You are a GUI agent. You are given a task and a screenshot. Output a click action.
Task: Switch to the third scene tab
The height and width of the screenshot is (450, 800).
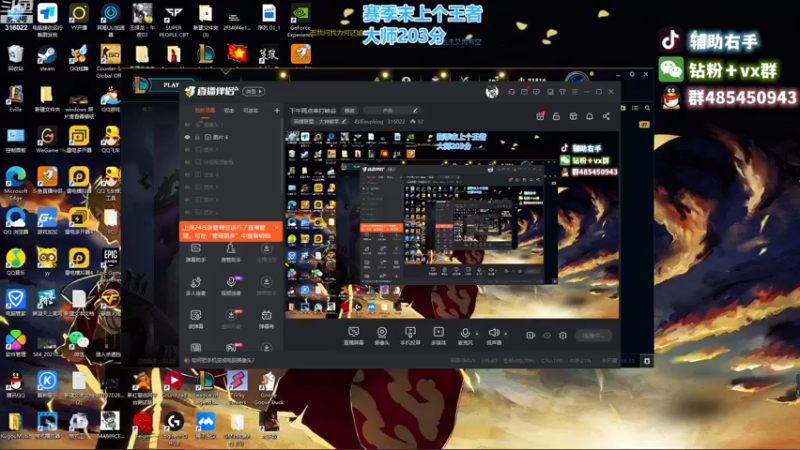251,110
